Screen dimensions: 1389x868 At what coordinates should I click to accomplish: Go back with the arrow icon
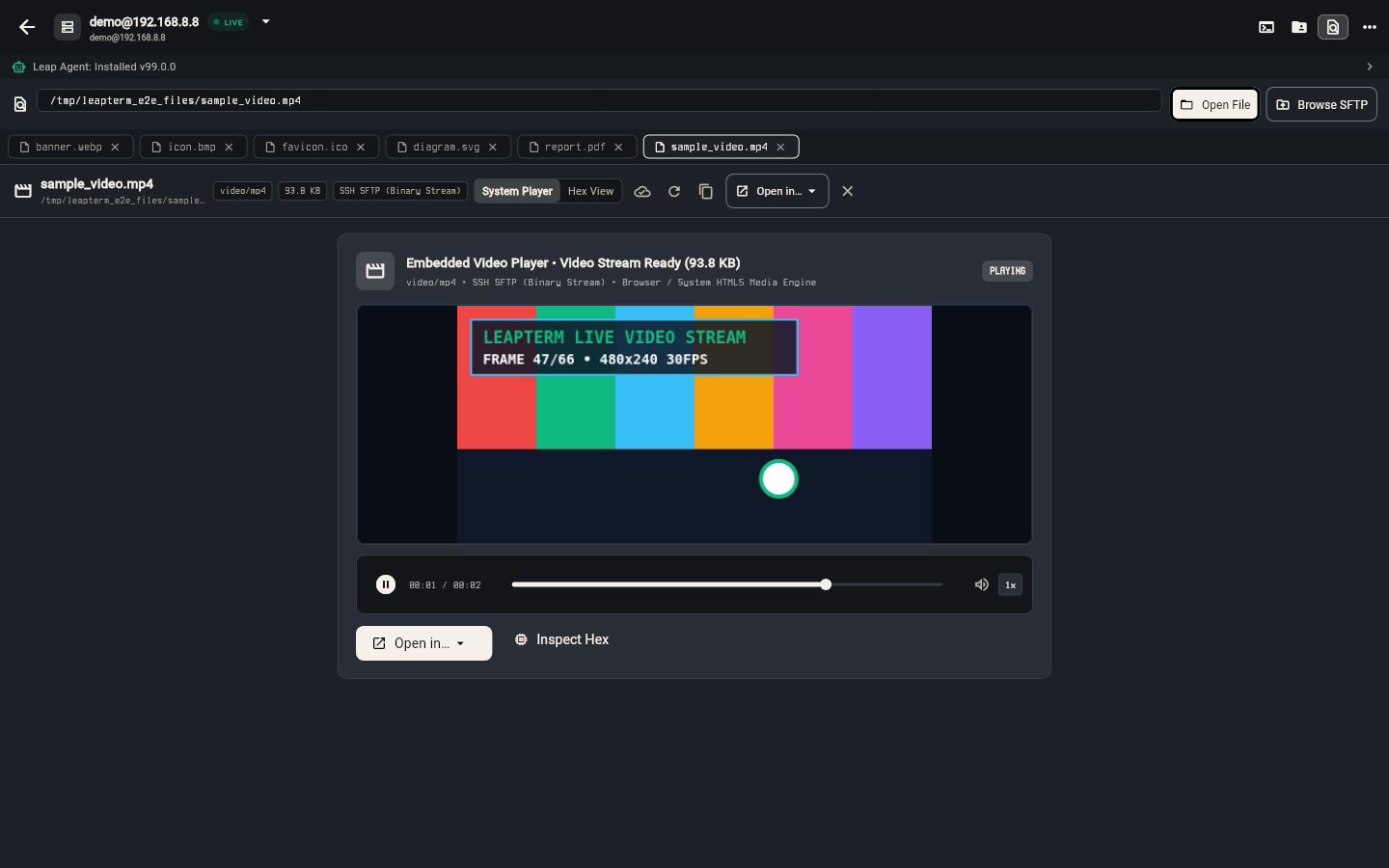click(x=27, y=27)
